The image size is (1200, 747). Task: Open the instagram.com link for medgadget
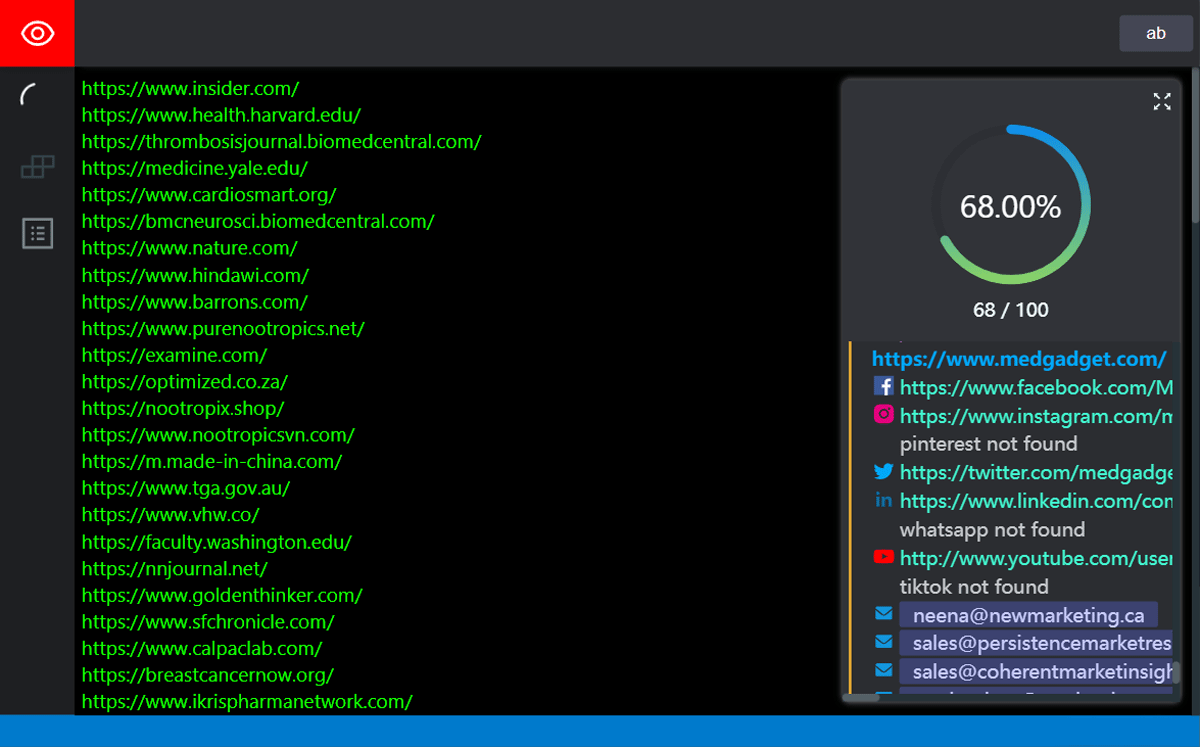[1036, 415]
